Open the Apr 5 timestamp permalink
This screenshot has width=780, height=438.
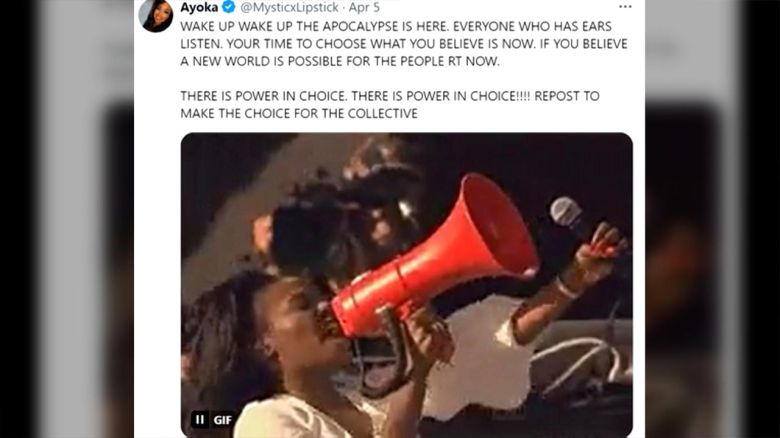pos(364,7)
